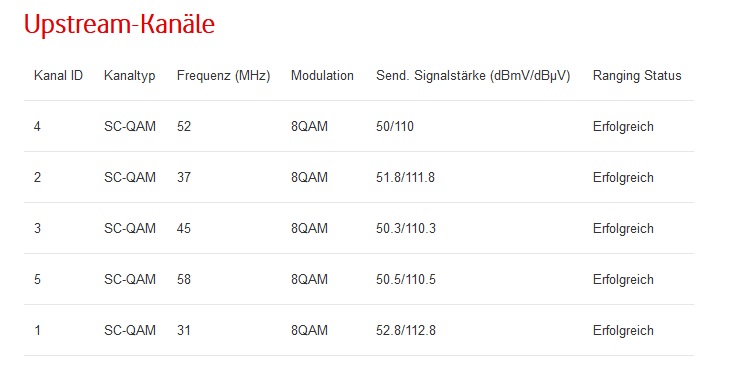Click the 50.5/110.5 signal strength cell
Screen dimensions: 737x387
(x=406, y=280)
